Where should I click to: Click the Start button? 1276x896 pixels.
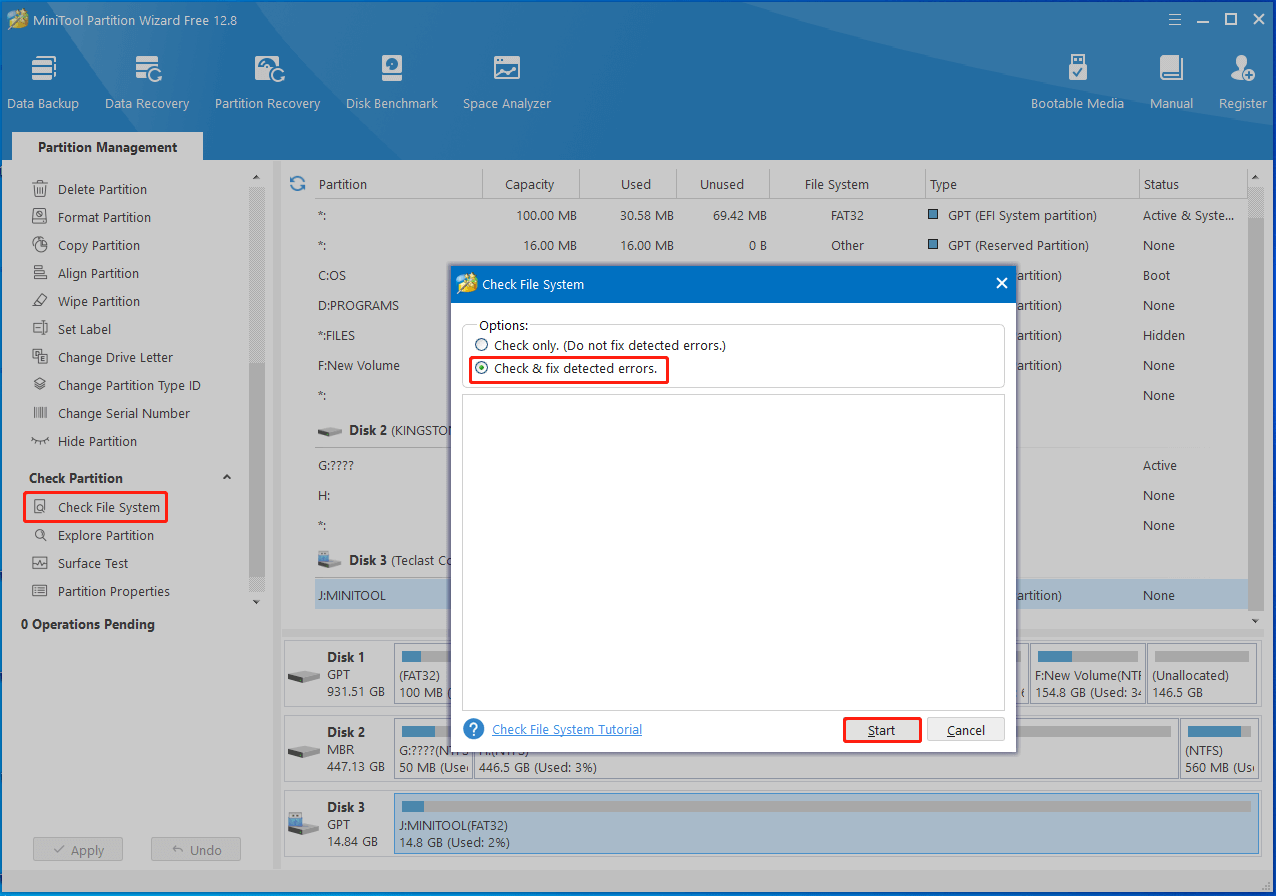point(882,730)
